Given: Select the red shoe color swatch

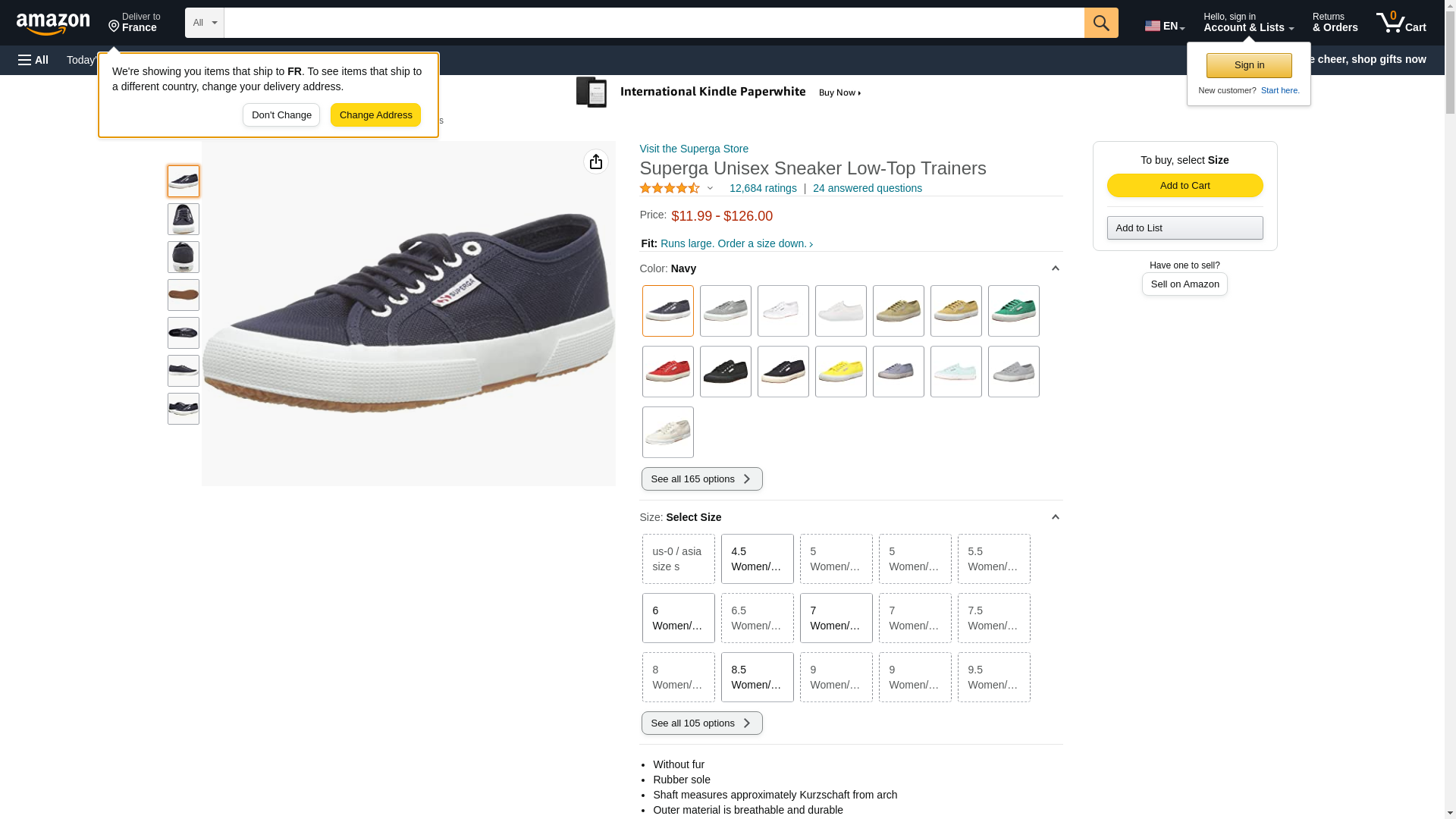Looking at the screenshot, I should point(667,372).
